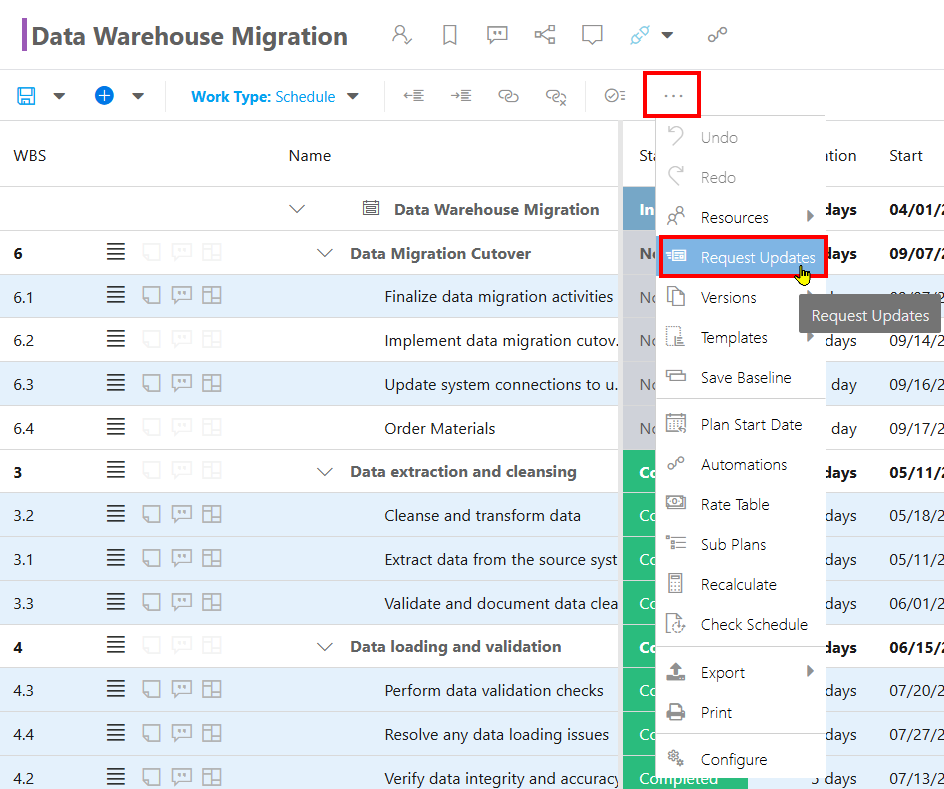Click the outdent task icon

pyautogui.click(x=414, y=96)
